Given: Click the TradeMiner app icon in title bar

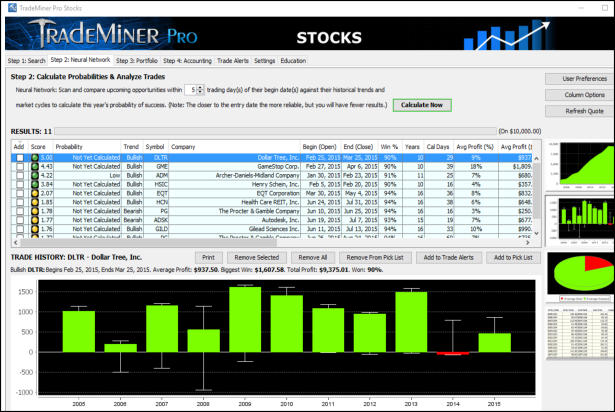Looking at the screenshot, I should [12, 7].
